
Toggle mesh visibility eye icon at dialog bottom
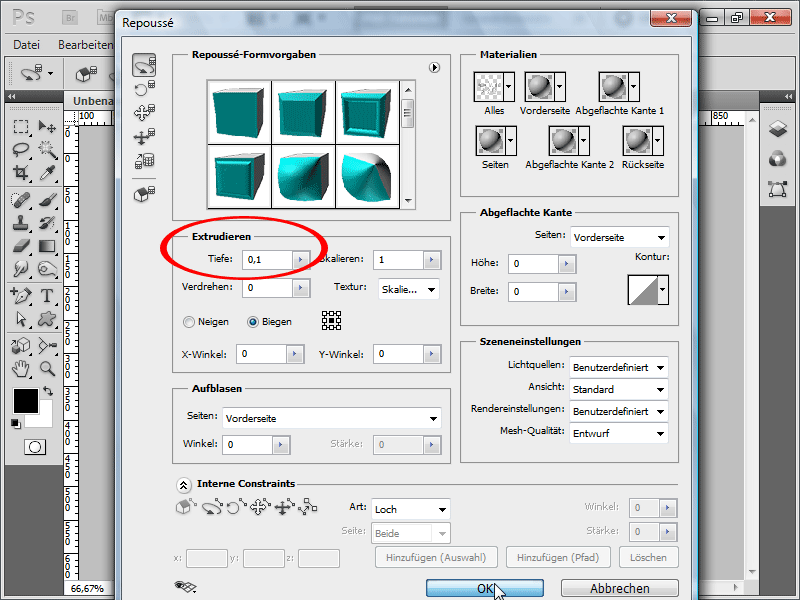pos(185,586)
